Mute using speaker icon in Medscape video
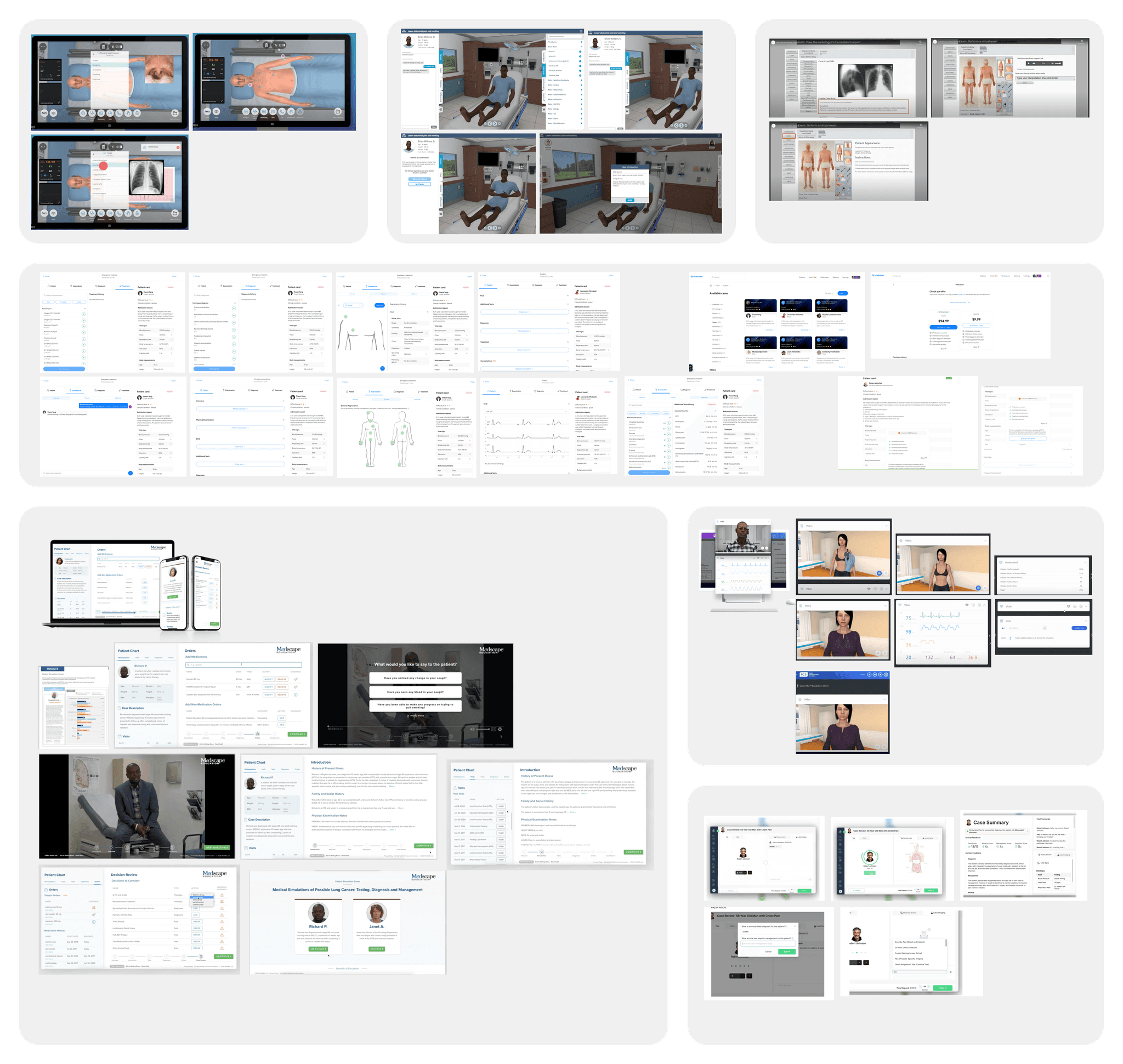Screen dimensions: 1123x1064 click(473, 730)
